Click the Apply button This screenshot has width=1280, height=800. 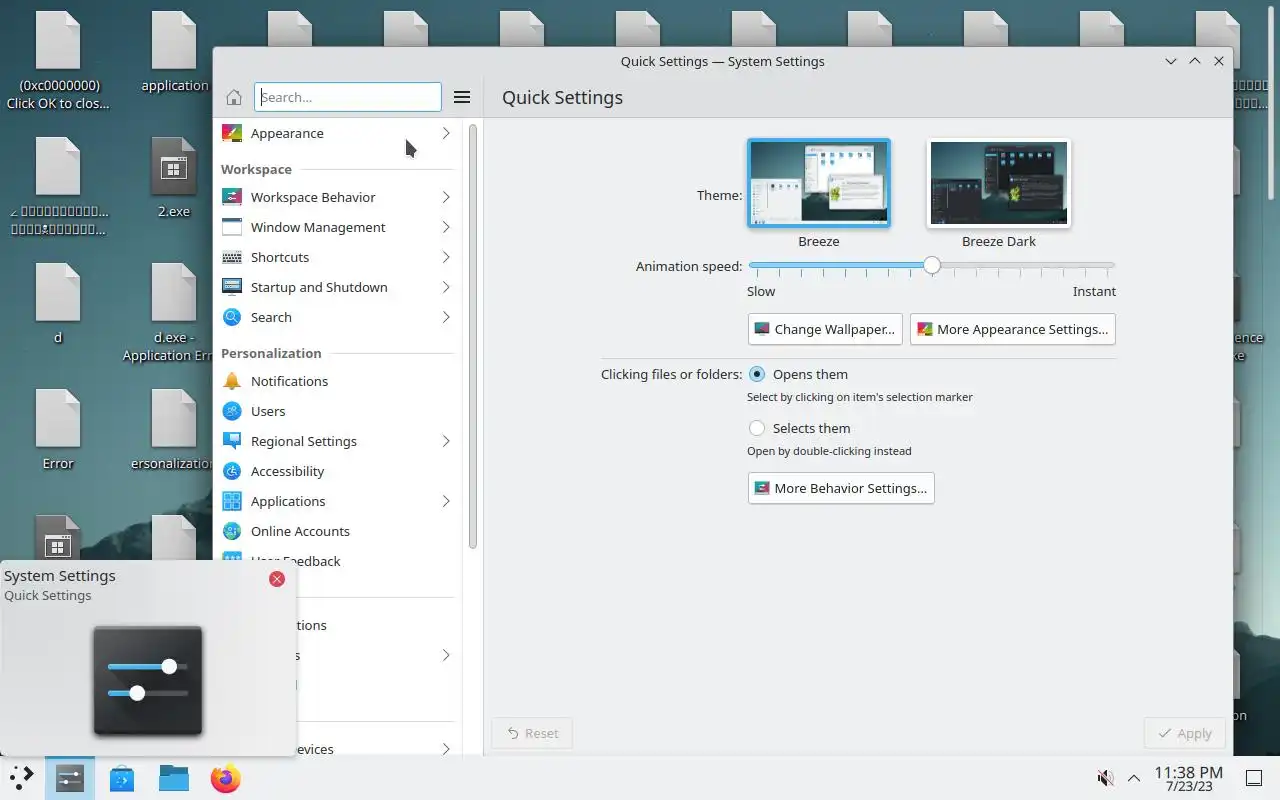click(1184, 733)
